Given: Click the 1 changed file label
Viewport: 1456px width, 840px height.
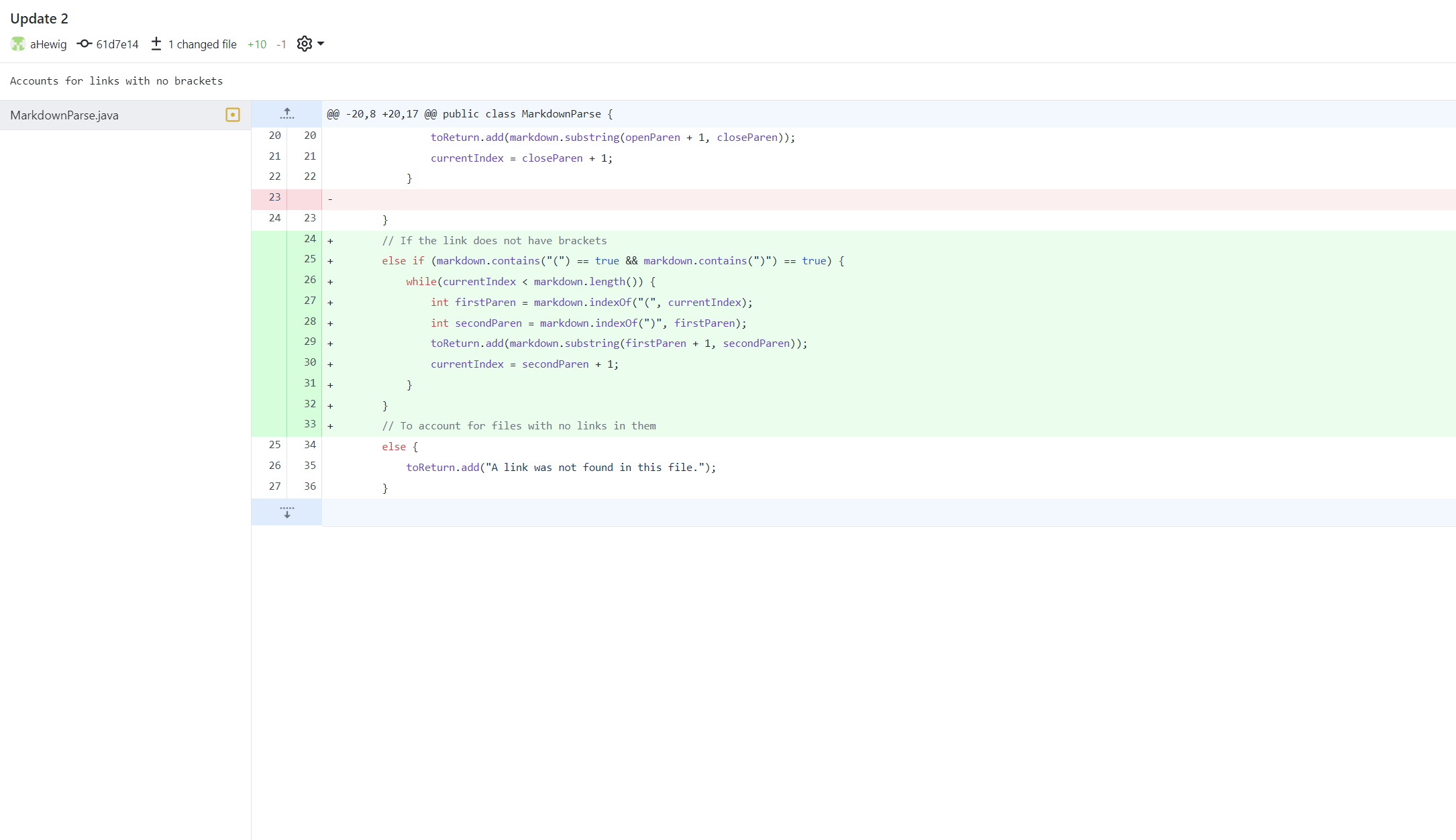Looking at the screenshot, I should click(203, 44).
